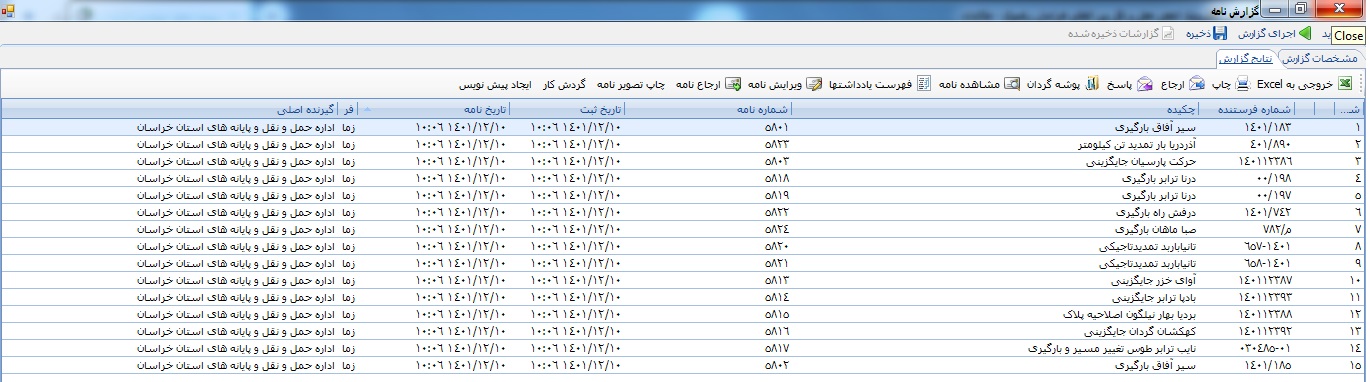Sort by گیرنده اصلی column header
The height and width of the screenshot is (382, 1370).
tap(171, 109)
